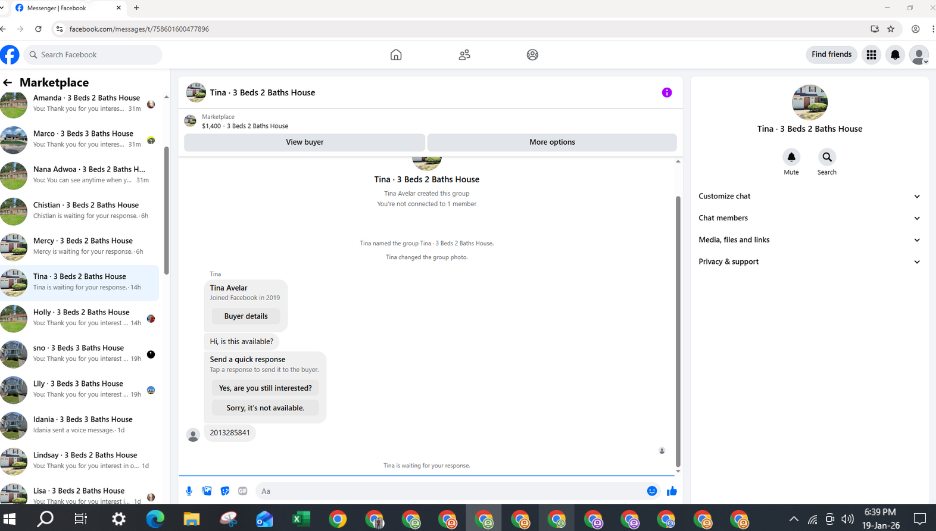Send a thumbs-up like
The height and width of the screenshot is (531, 936).
click(x=672, y=491)
